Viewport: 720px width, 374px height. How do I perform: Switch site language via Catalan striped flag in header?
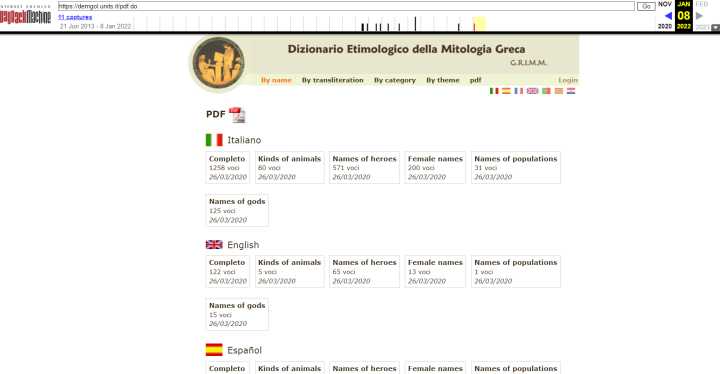(559, 91)
